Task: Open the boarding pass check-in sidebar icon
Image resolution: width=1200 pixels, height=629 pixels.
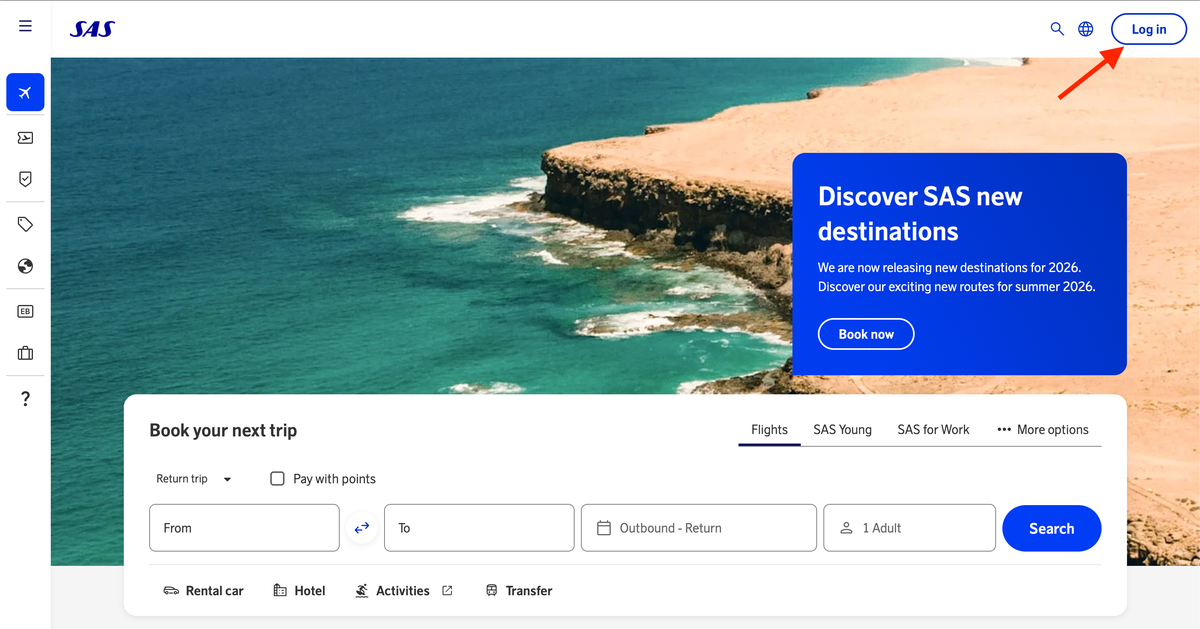Action: click(x=25, y=138)
